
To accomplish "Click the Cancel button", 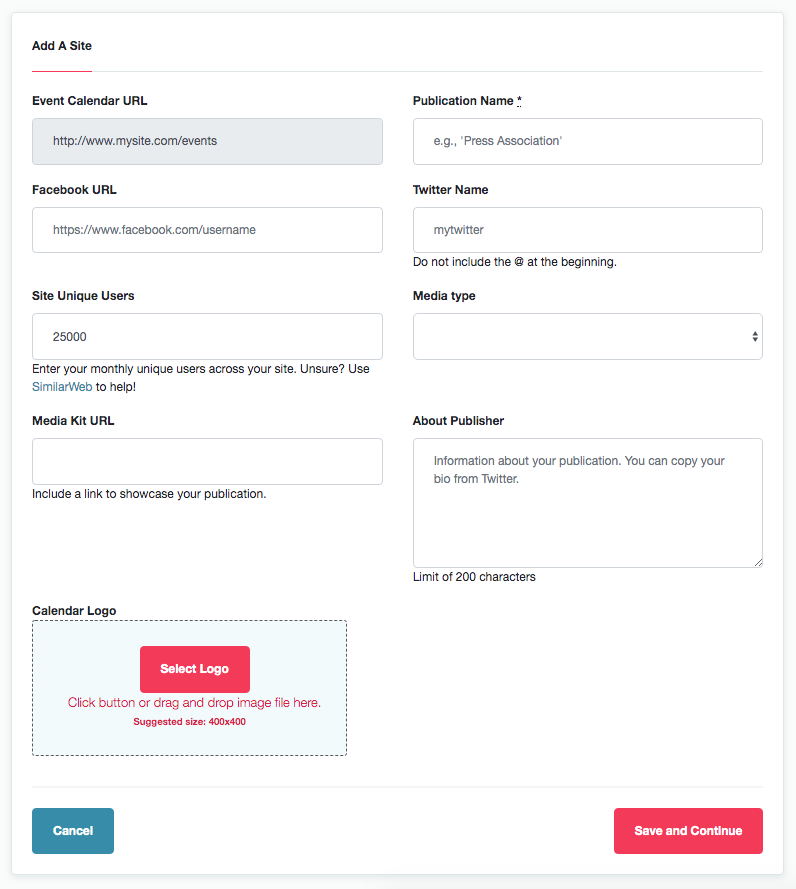I will tap(73, 831).
